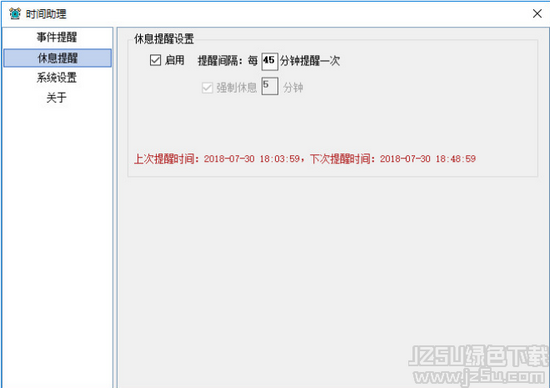Image resolution: width=550 pixels, height=388 pixels.
Task: Select the 休息提醒 sidebar item
Action: 58,58
